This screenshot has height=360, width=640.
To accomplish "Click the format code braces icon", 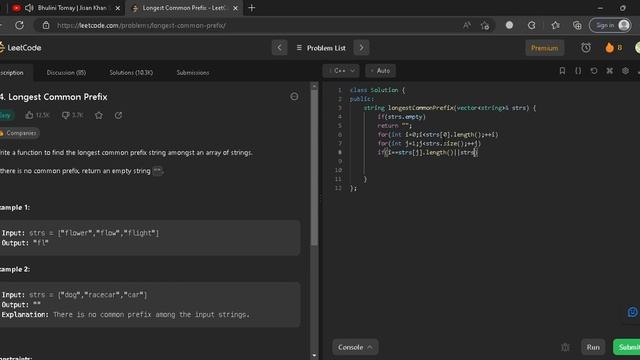I will [578, 71].
